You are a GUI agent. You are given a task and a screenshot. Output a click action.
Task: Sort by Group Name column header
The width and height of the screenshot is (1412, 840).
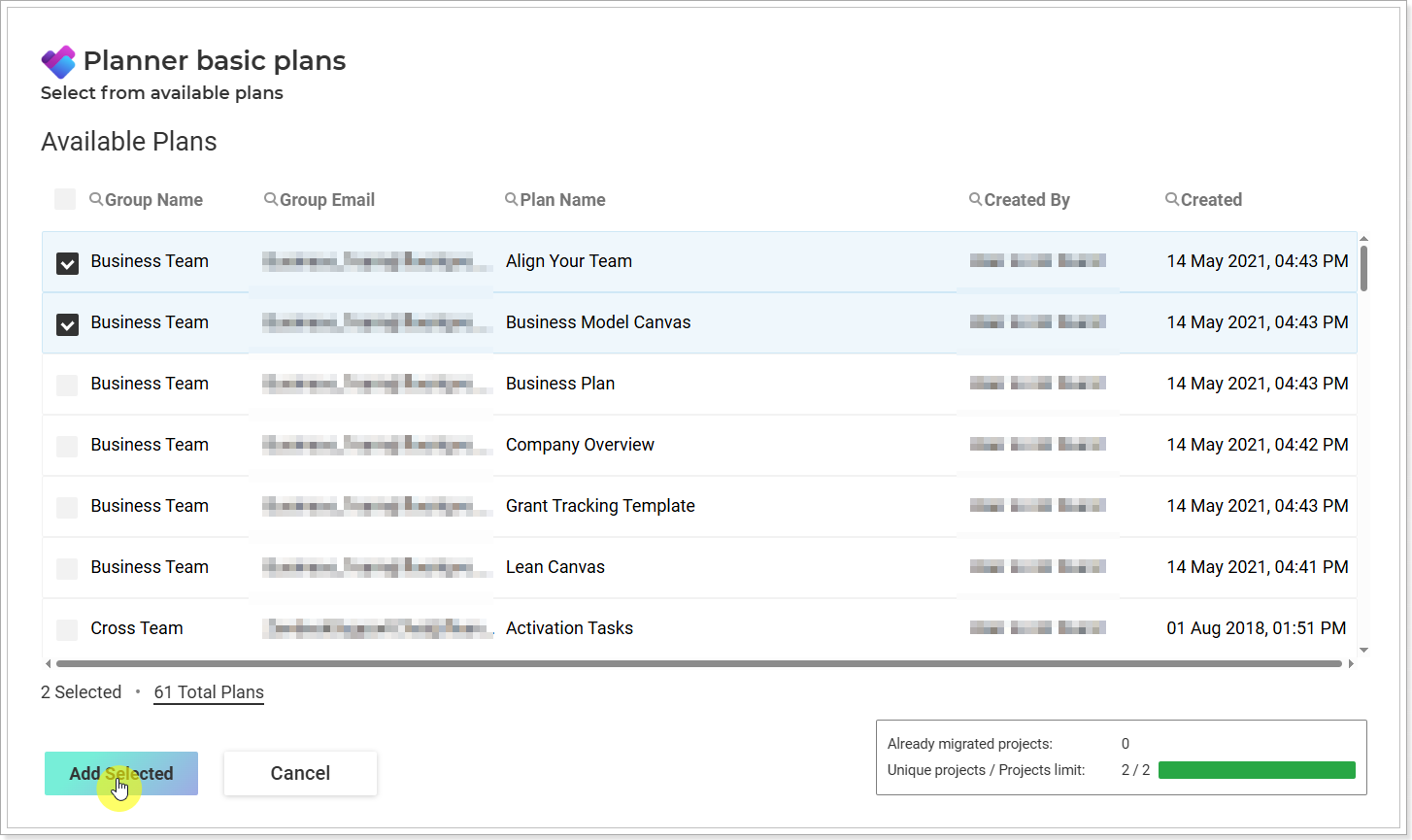(153, 199)
